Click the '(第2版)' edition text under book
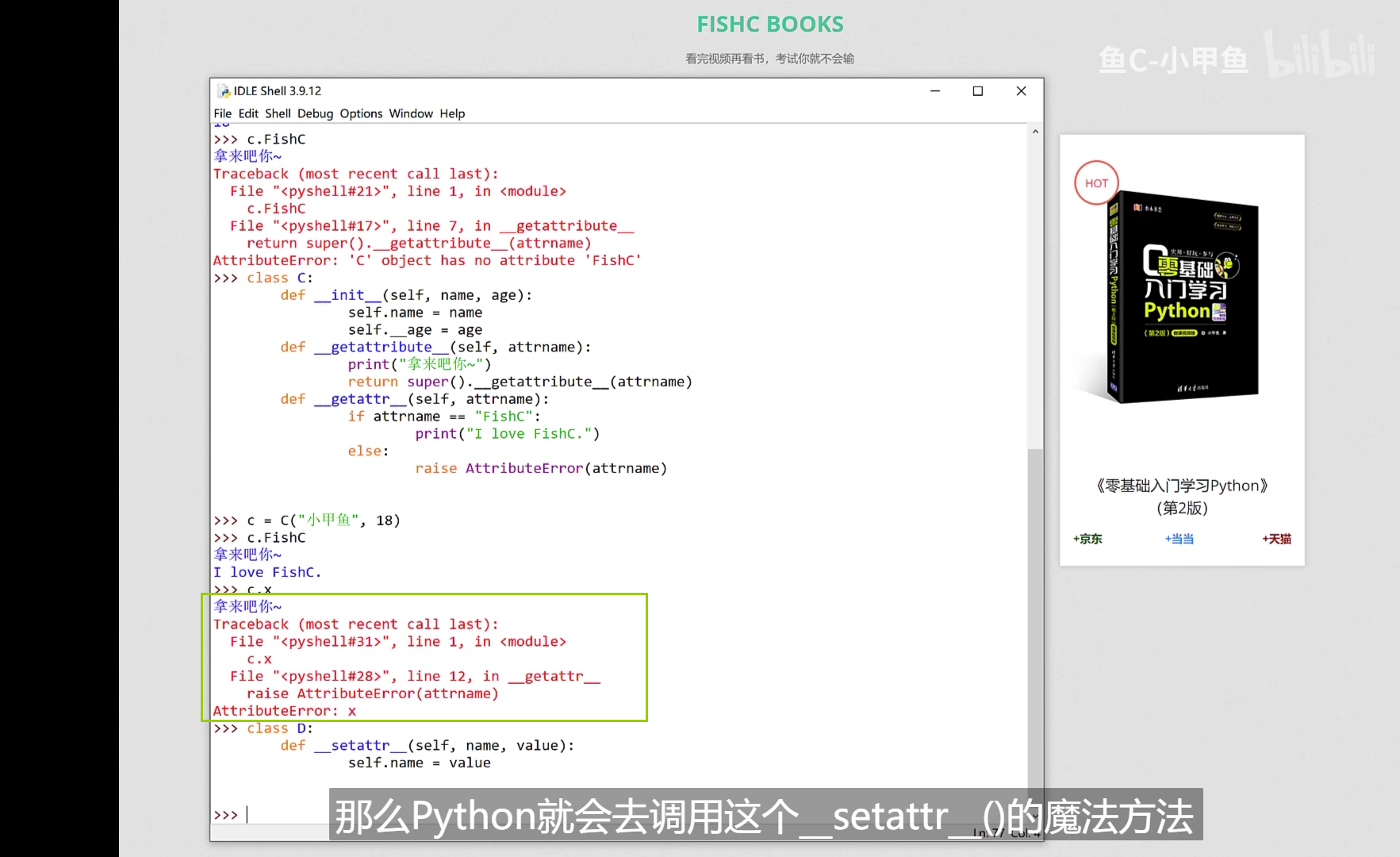Viewport: 1400px width, 857px height. point(1182,508)
